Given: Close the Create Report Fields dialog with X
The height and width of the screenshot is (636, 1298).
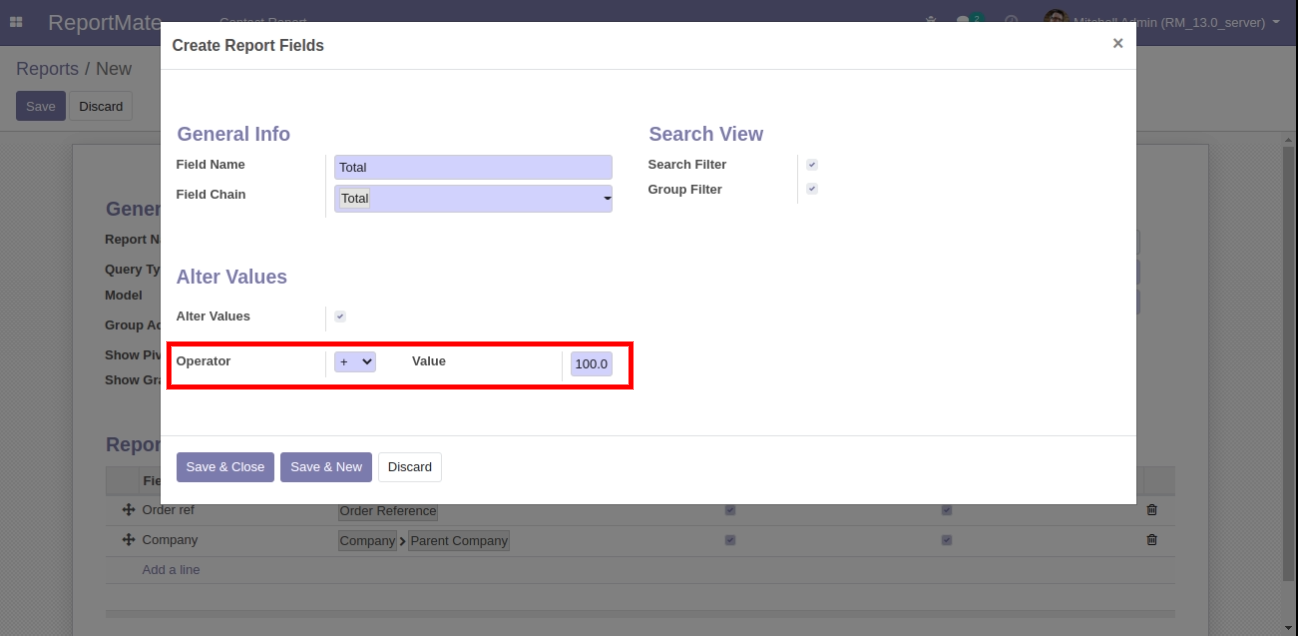Looking at the screenshot, I should pyautogui.click(x=1117, y=43).
